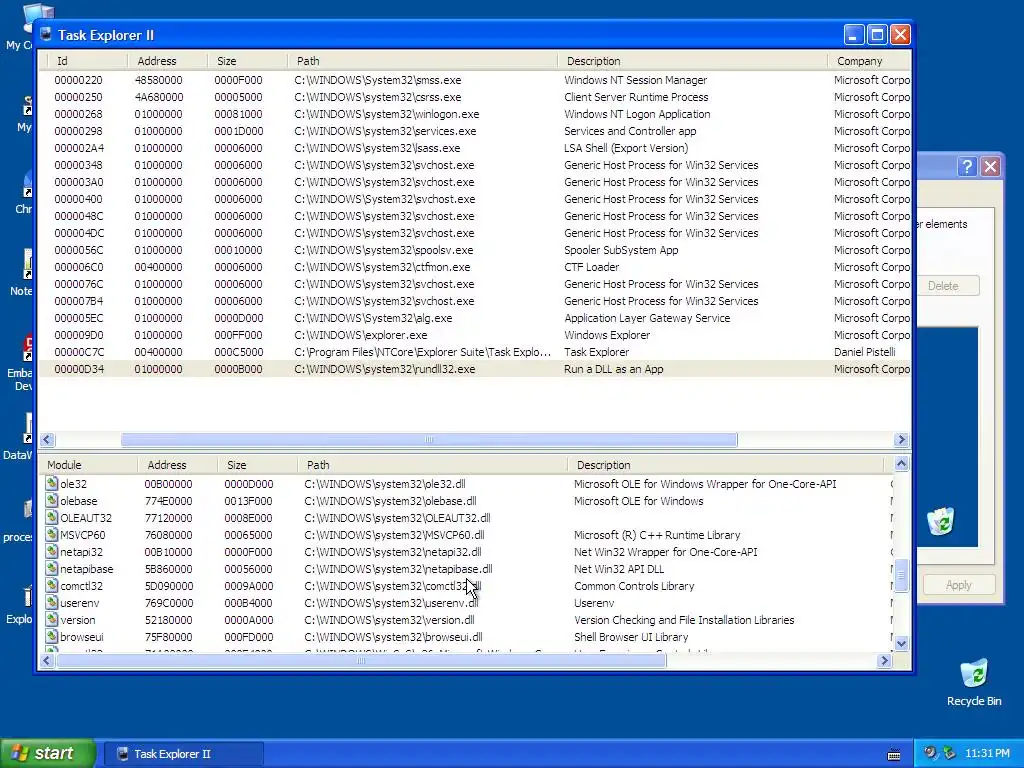Click the comctl32 module icon
The height and width of the screenshot is (768, 1024).
click(52, 585)
